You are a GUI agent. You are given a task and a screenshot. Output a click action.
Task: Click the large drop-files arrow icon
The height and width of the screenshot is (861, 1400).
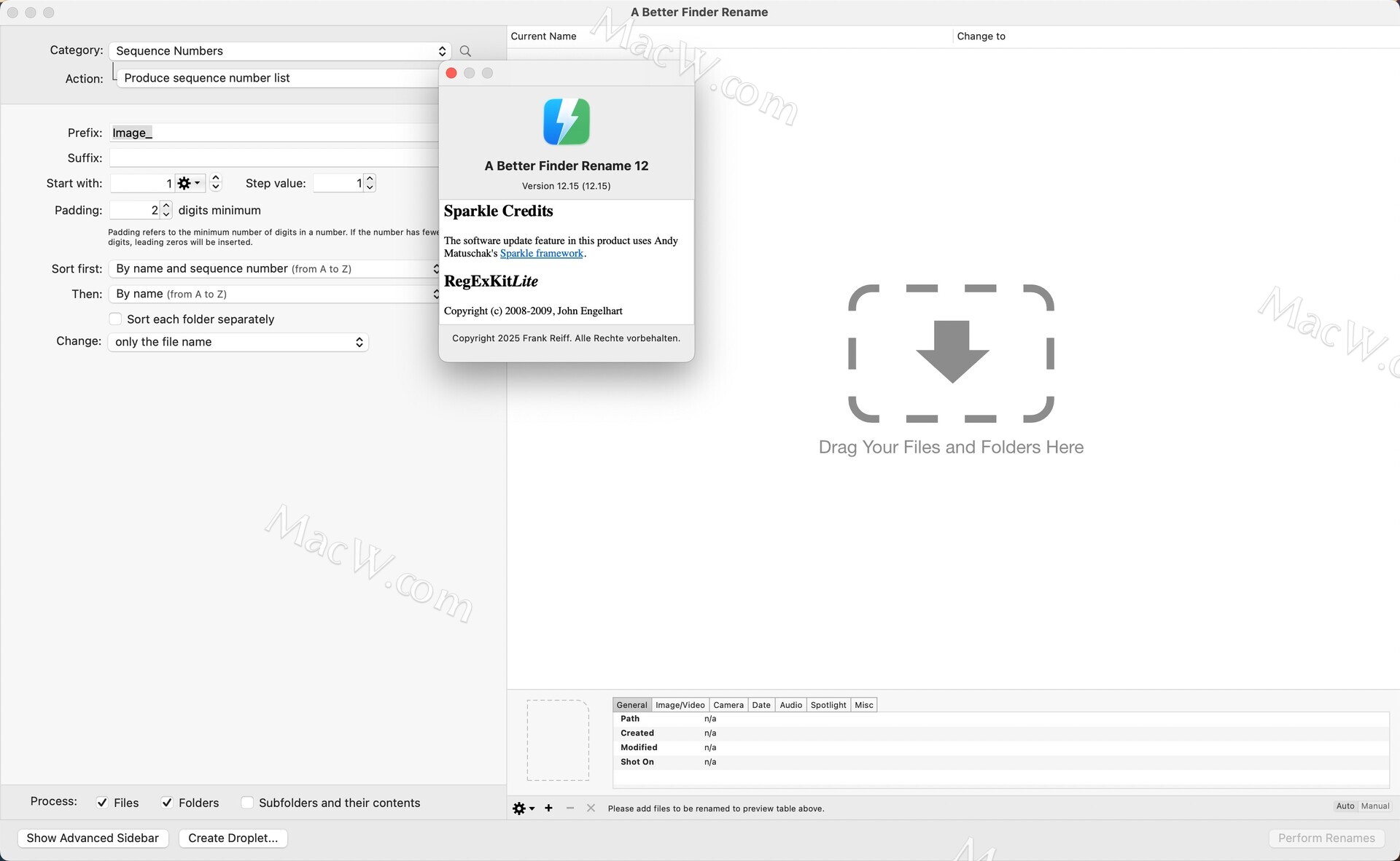click(x=951, y=353)
